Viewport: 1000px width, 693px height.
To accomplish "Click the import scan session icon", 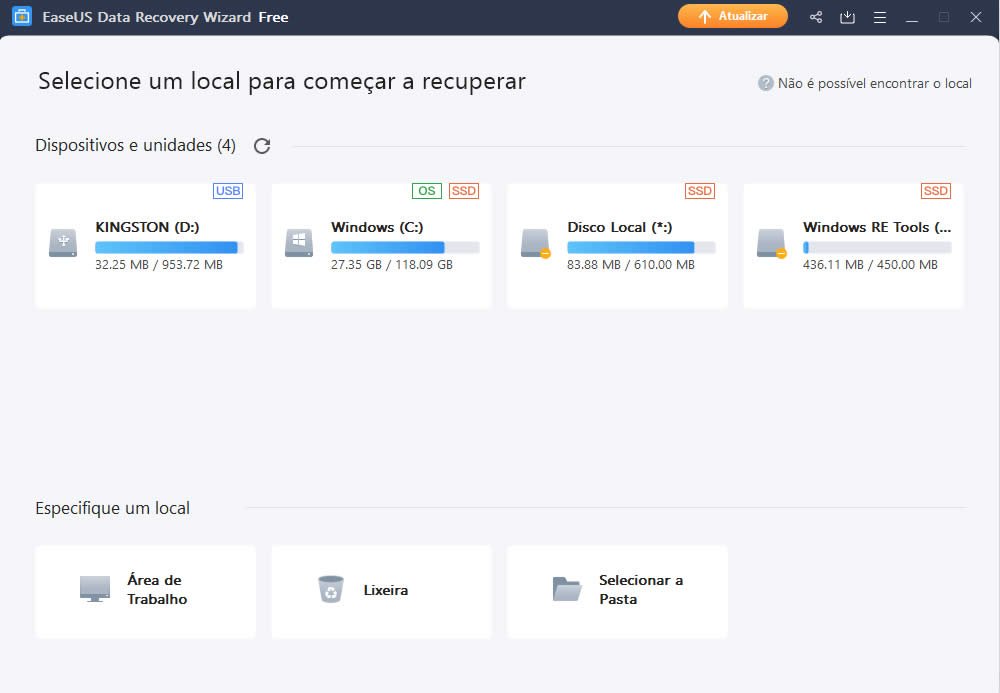I will pyautogui.click(x=847, y=17).
